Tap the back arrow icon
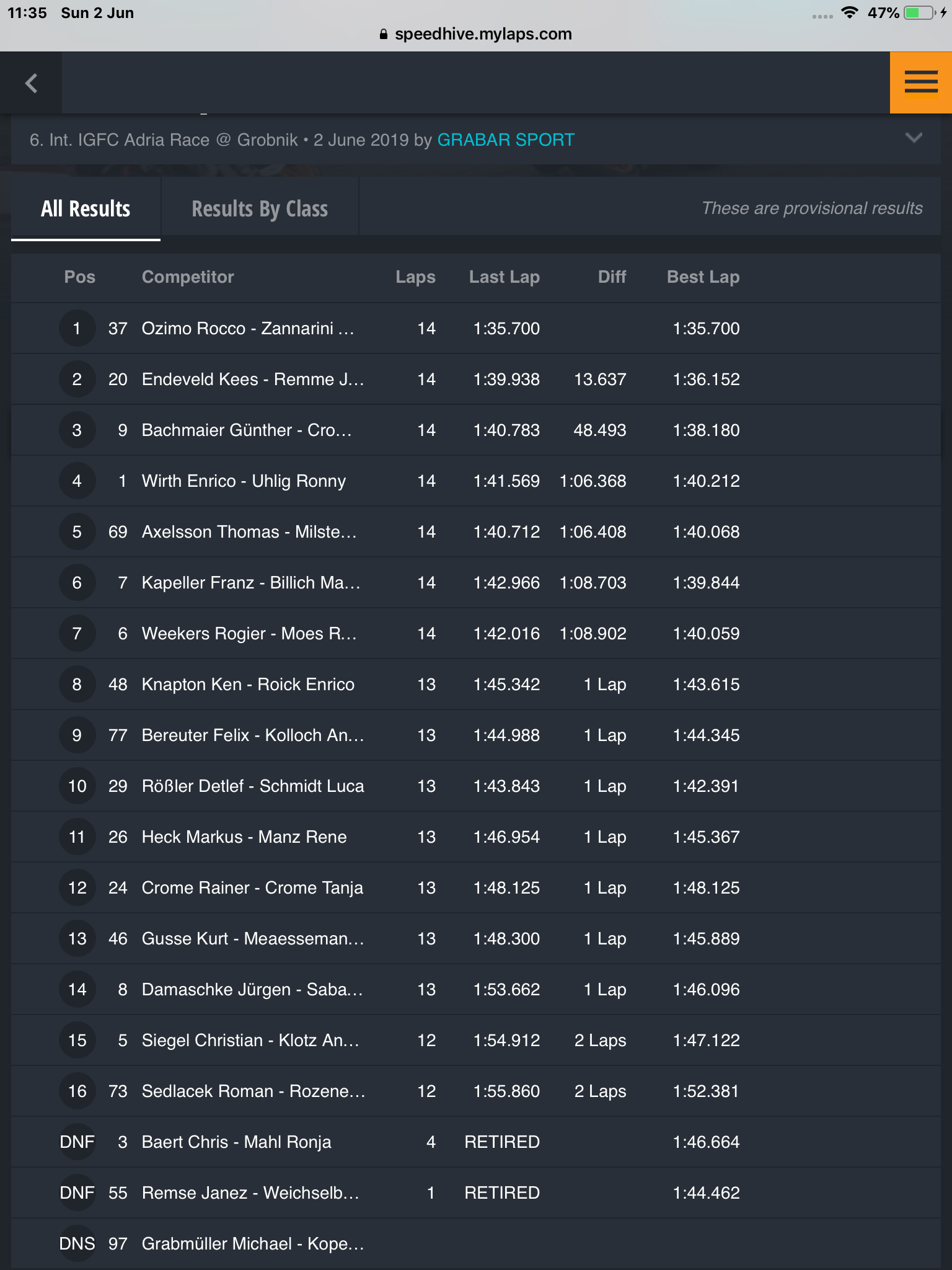 (31, 82)
